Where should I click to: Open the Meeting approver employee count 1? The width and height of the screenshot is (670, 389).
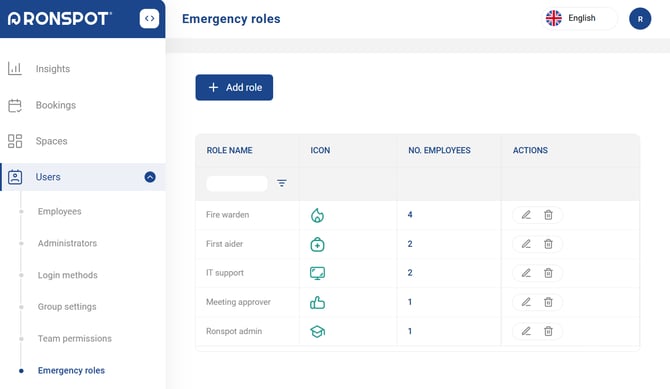[x=410, y=302]
